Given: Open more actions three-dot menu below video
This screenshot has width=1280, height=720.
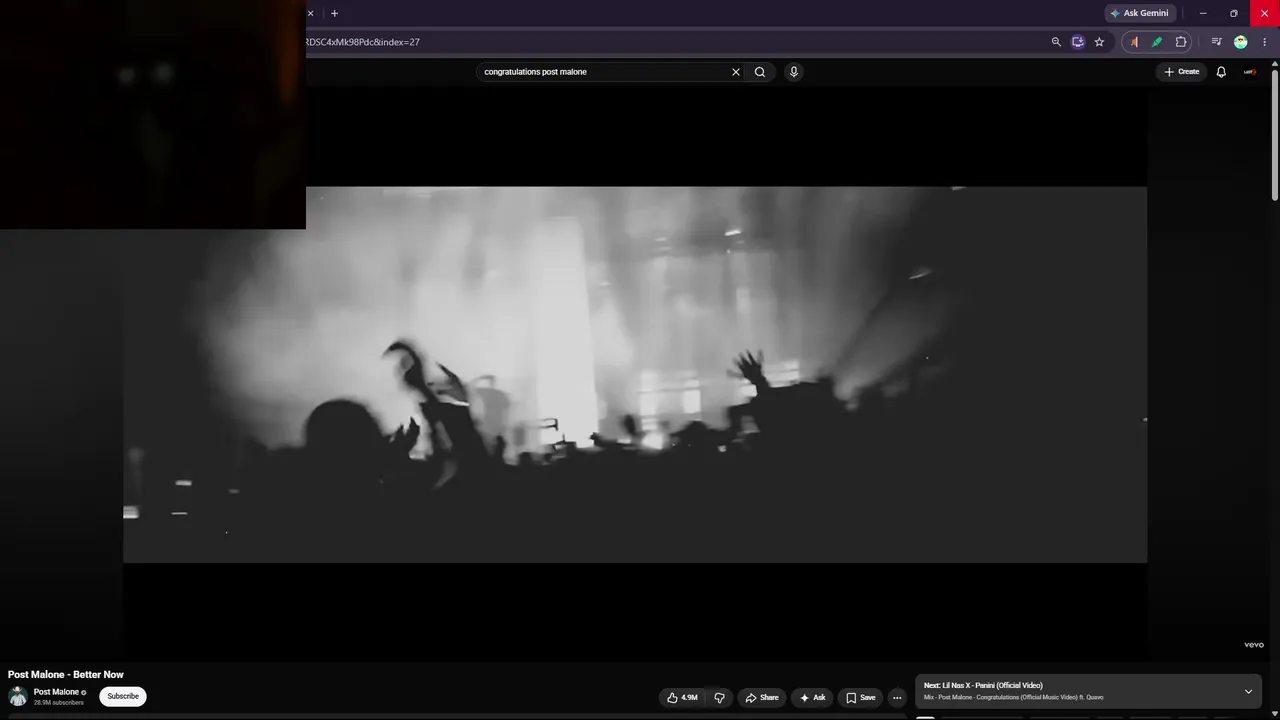Looking at the screenshot, I should point(897,698).
